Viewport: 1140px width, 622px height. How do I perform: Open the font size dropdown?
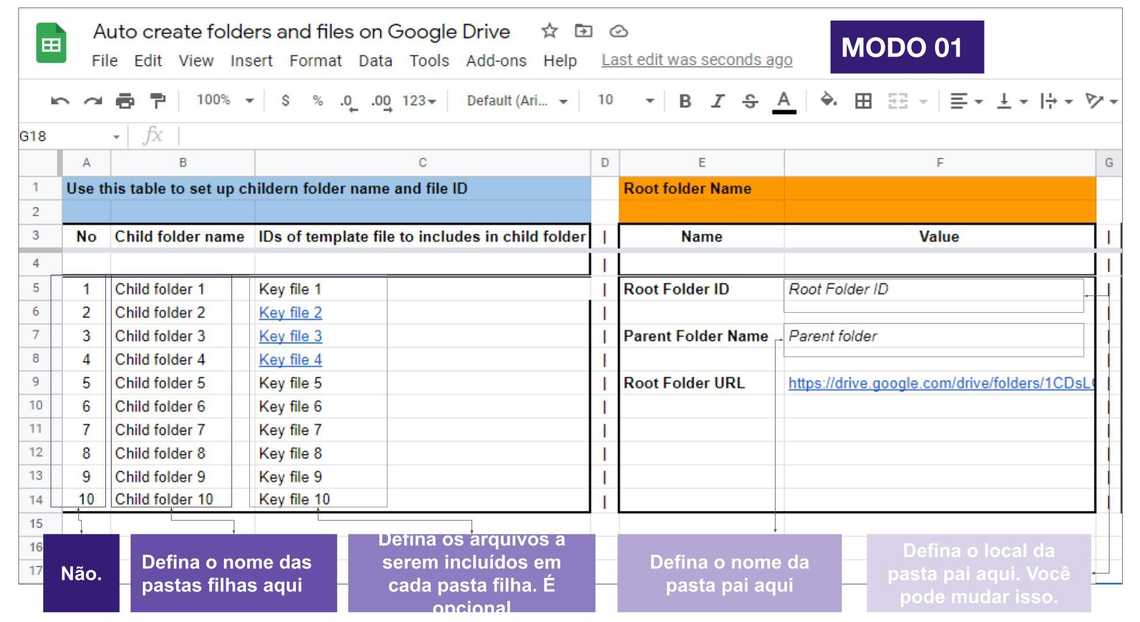click(626, 100)
